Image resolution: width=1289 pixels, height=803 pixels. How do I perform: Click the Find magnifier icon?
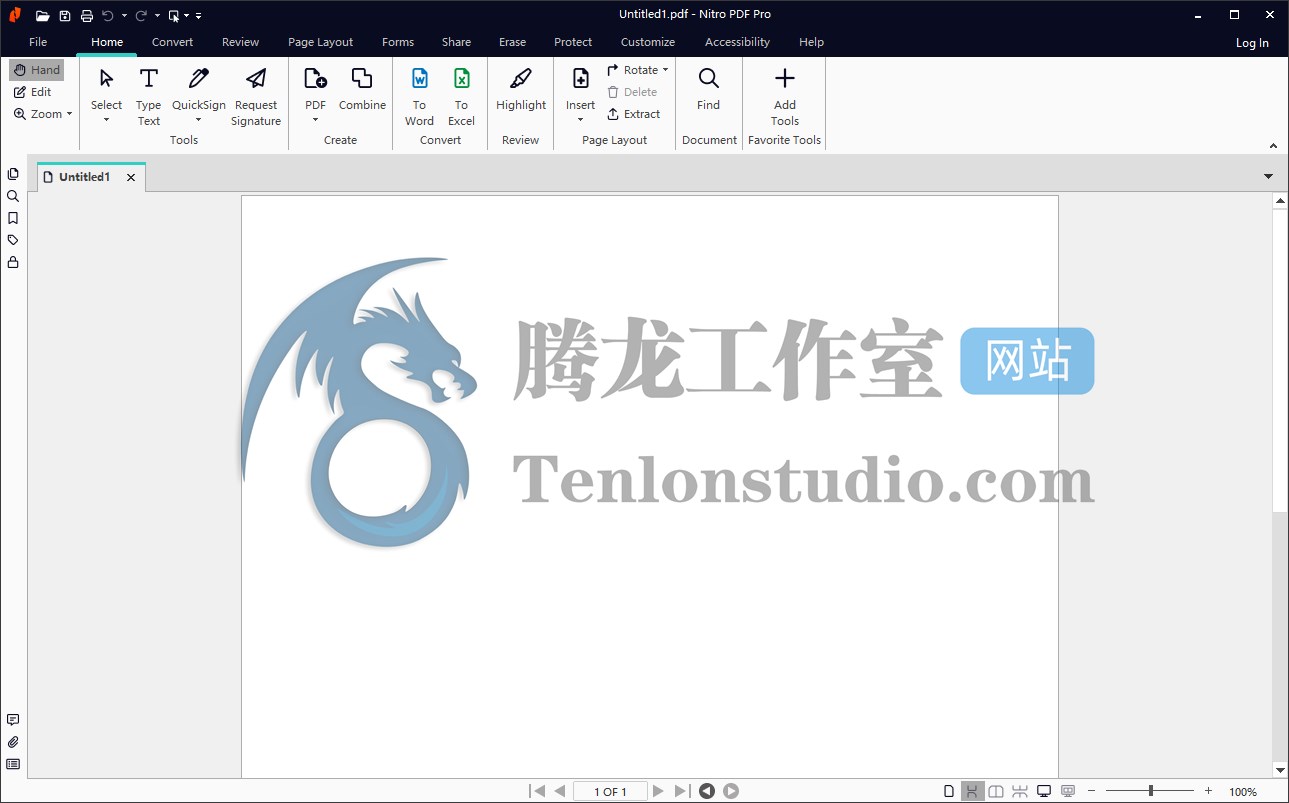pyautogui.click(x=708, y=78)
